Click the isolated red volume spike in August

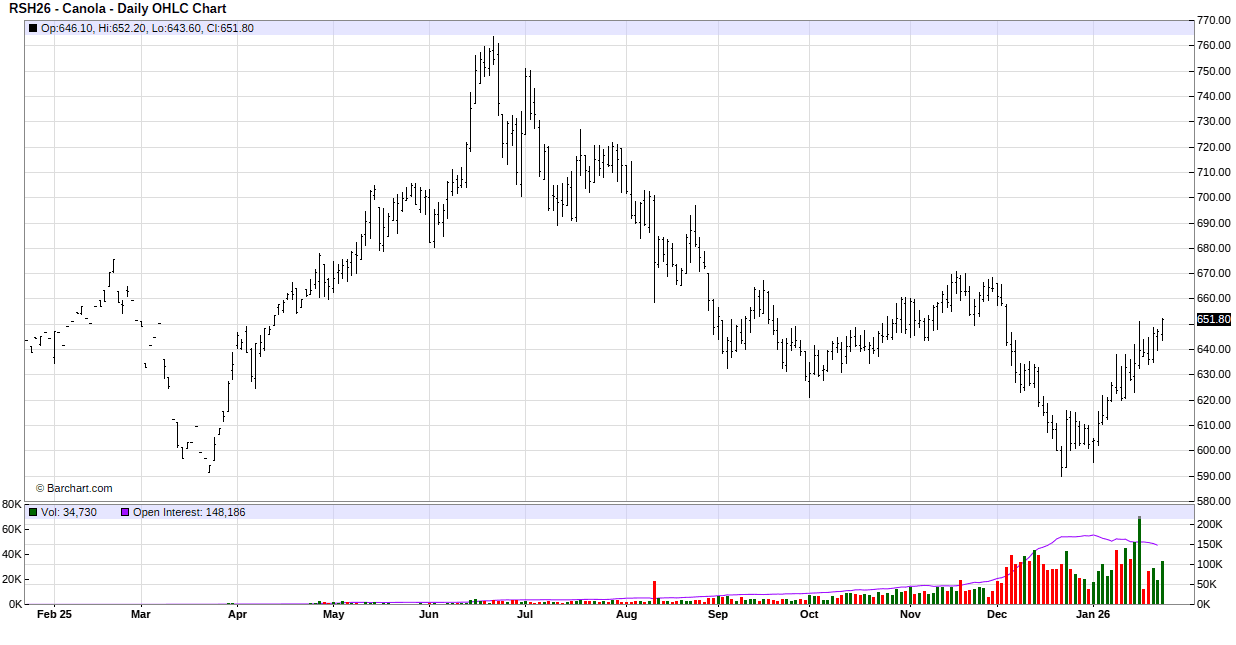pos(654,592)
